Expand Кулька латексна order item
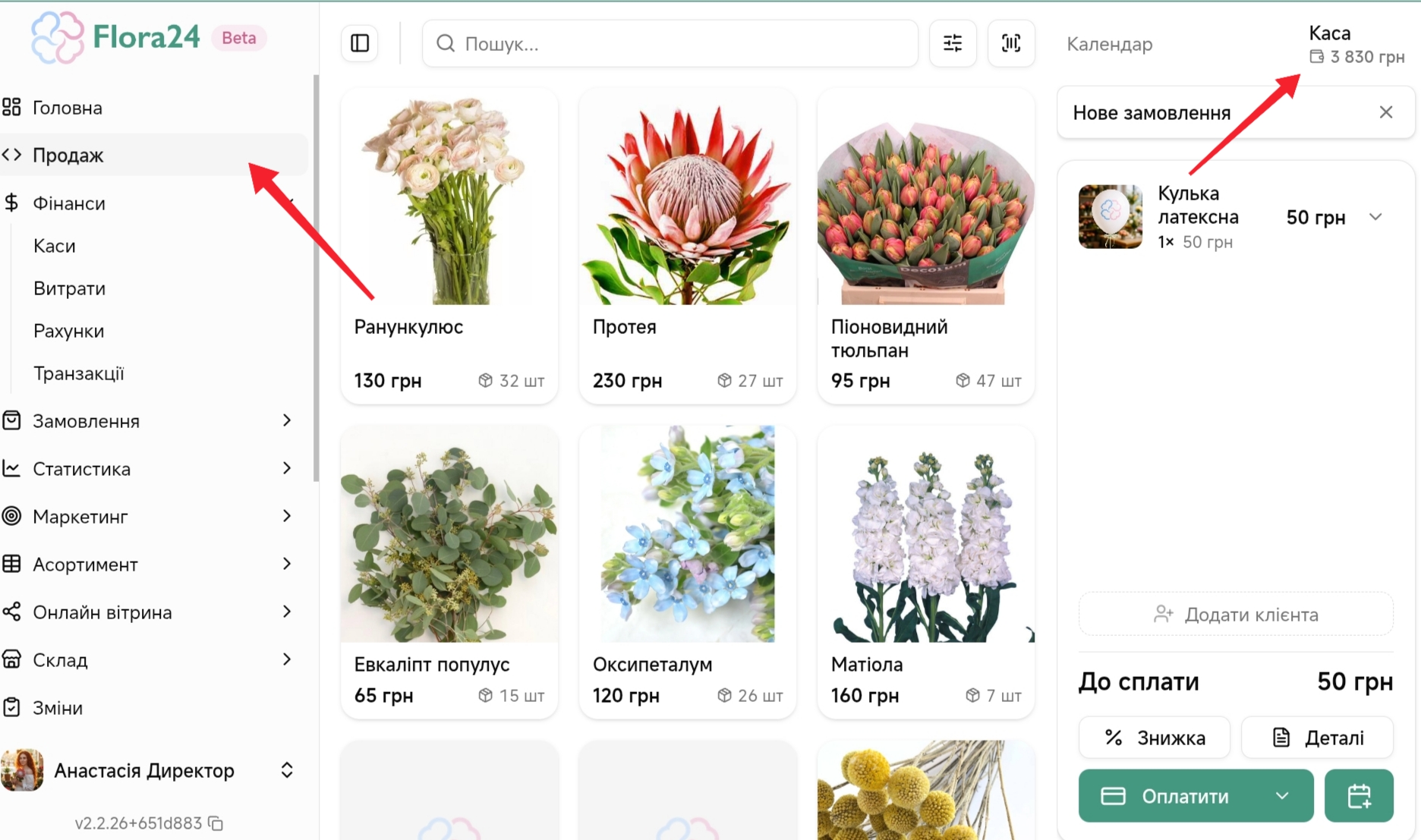Viewport: 1421px width, 840px height. click(x=1375, y=217)
